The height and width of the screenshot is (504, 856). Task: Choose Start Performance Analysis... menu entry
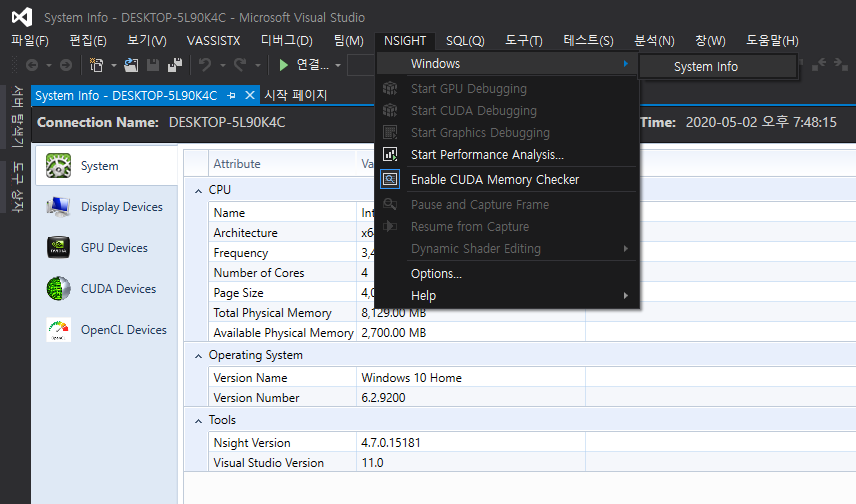click(x=507, y=155)
